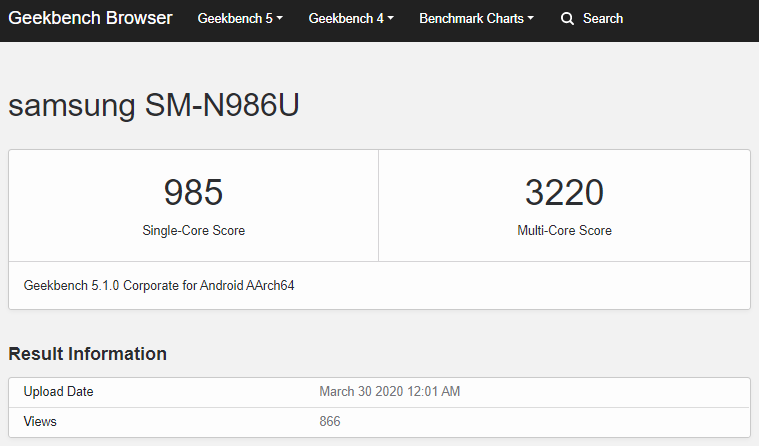The height and width of the screenshot is (446, 759).
Task: Click the 3220 multi-core score value
Action: [564, 192]
